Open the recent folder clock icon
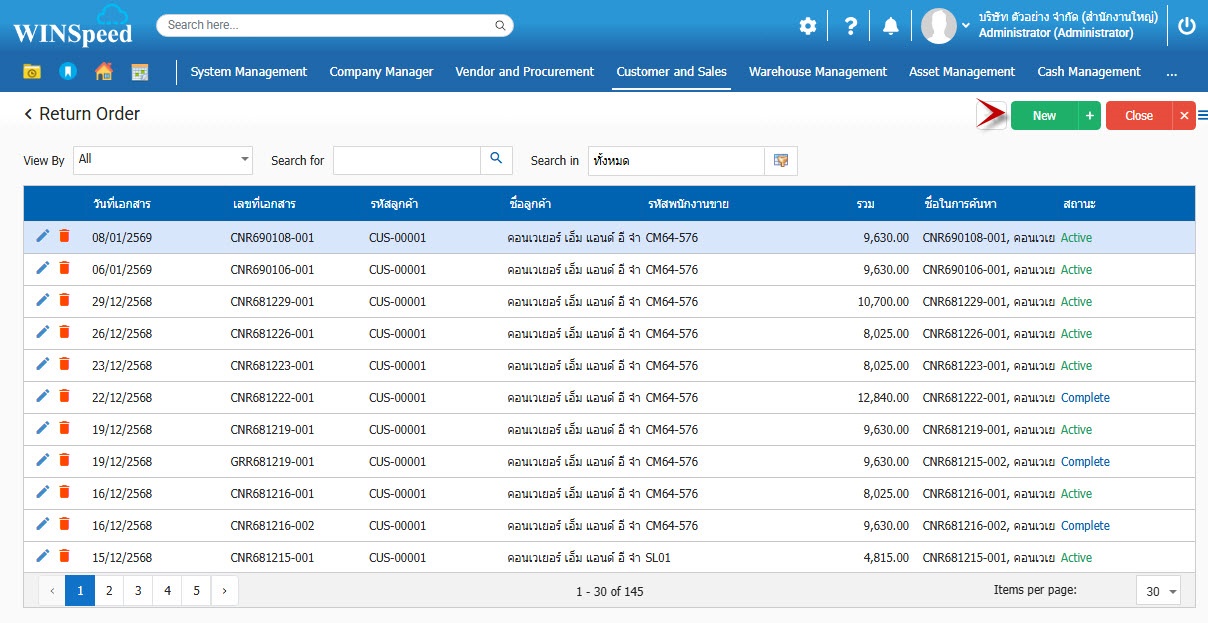1208x623 pixels. 32,72
